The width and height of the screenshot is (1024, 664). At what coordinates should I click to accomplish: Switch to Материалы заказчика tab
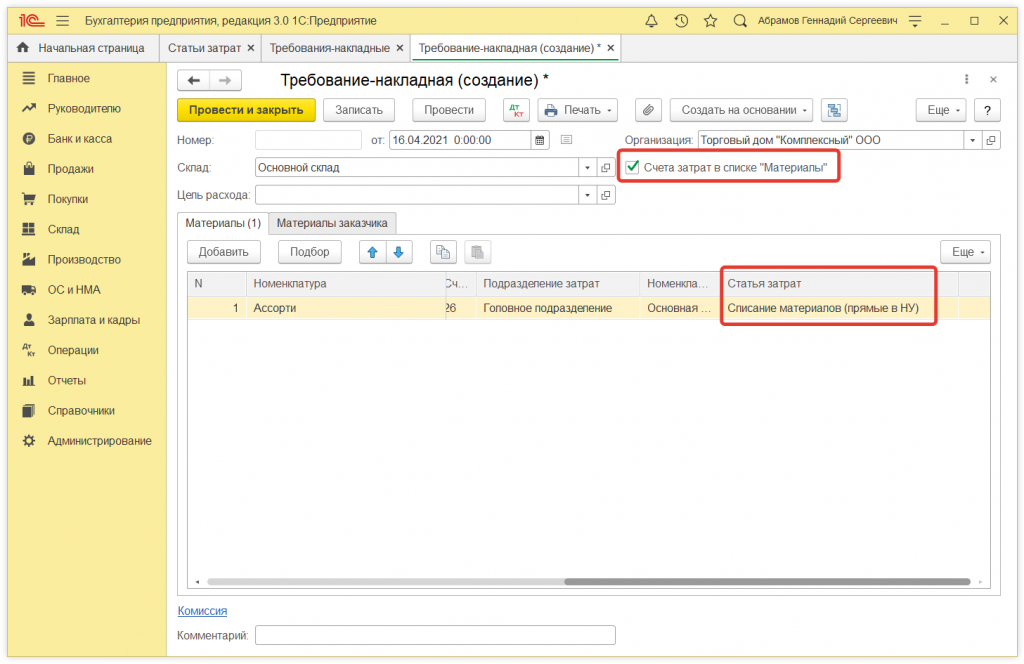coord(331,223)
